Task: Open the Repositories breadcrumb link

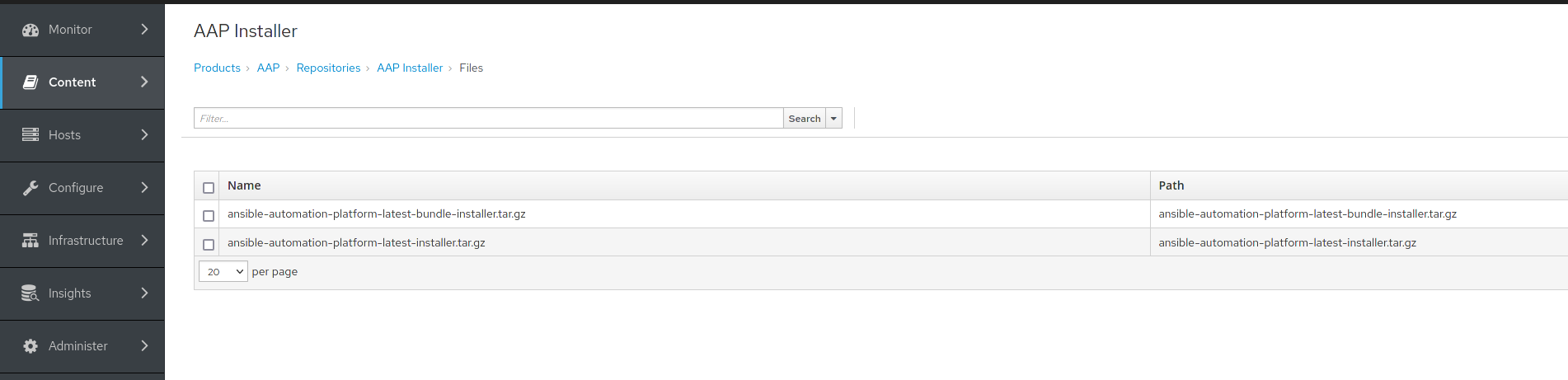Action: click(x=328, y=68)
